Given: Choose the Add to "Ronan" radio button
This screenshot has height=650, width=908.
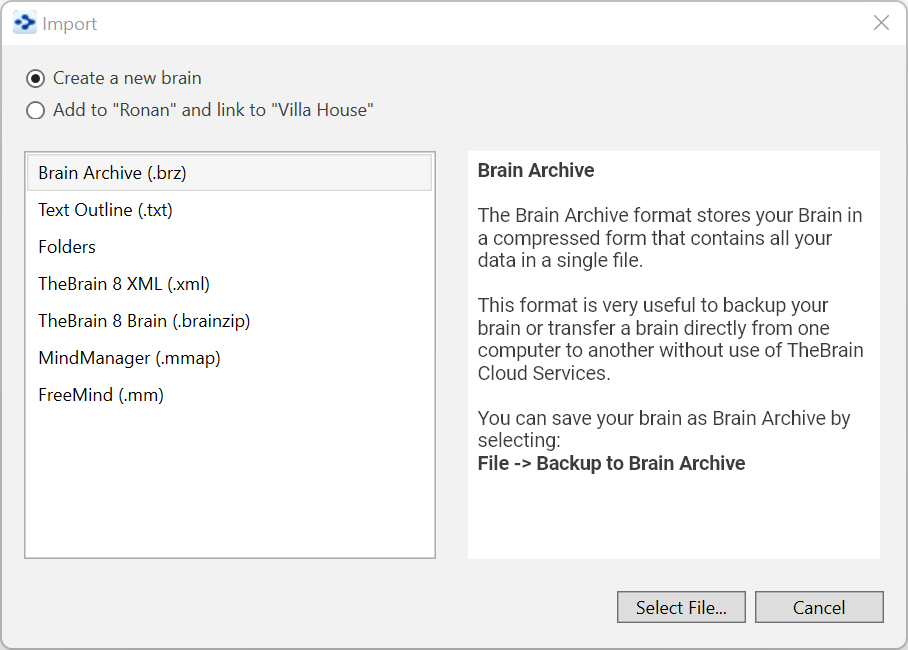Looking at the screenshot, I should (36, 111).
